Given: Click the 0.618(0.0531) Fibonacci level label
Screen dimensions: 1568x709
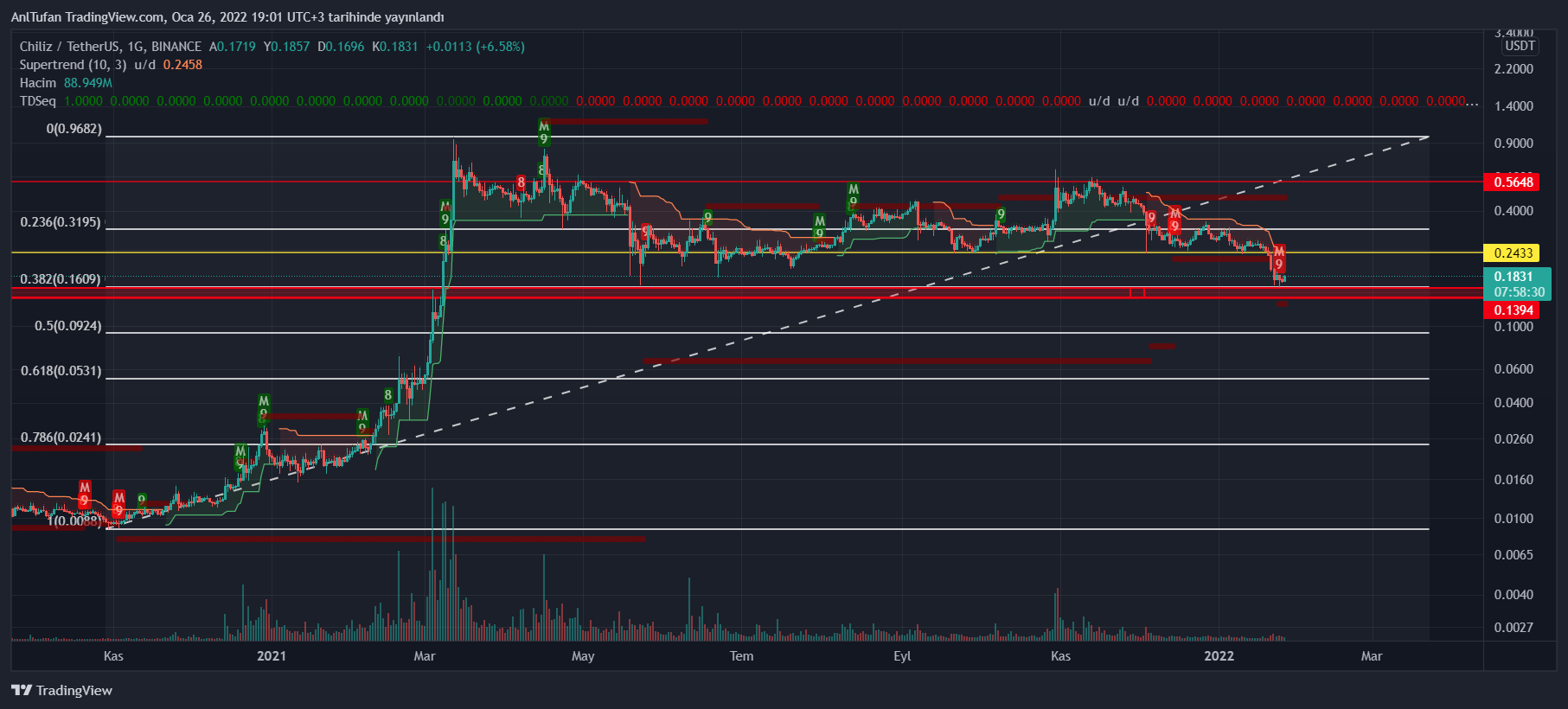Looking at the screenshot, I should pos(61,371).
